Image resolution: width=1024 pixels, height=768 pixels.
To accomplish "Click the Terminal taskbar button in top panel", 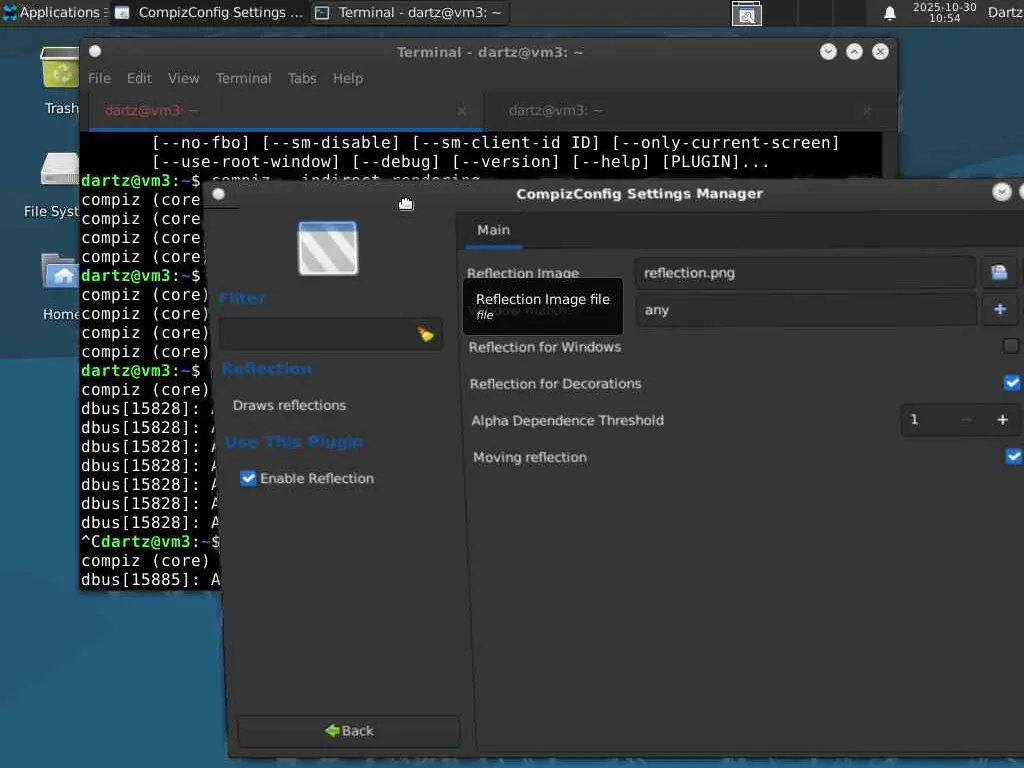I will 409,12.
